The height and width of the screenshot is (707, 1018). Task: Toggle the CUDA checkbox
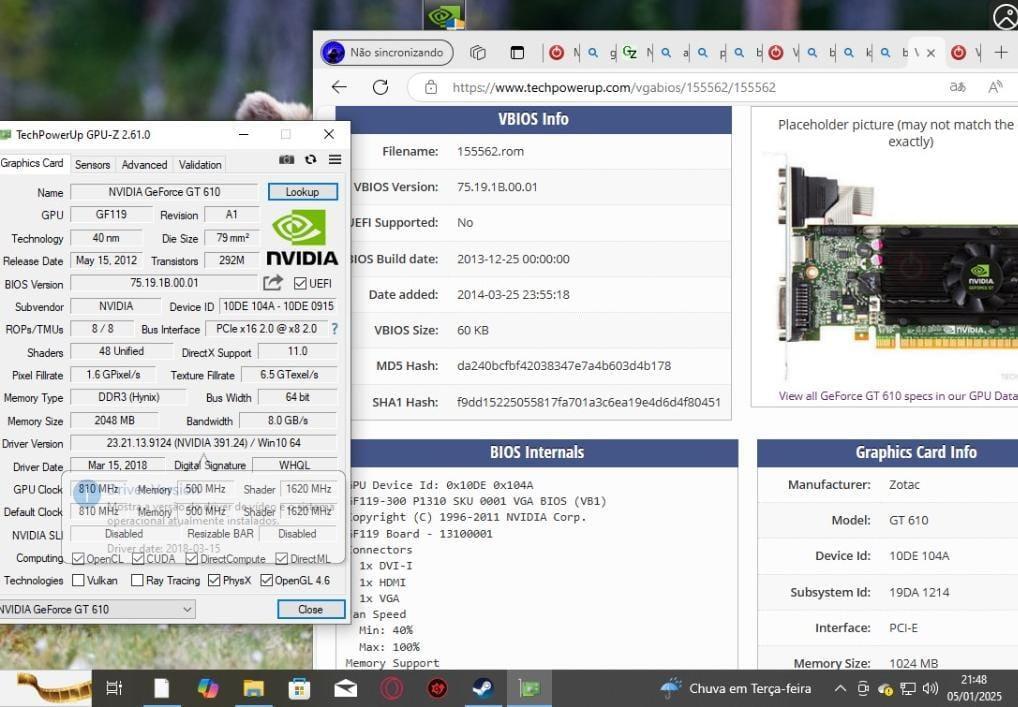point(138,558)
